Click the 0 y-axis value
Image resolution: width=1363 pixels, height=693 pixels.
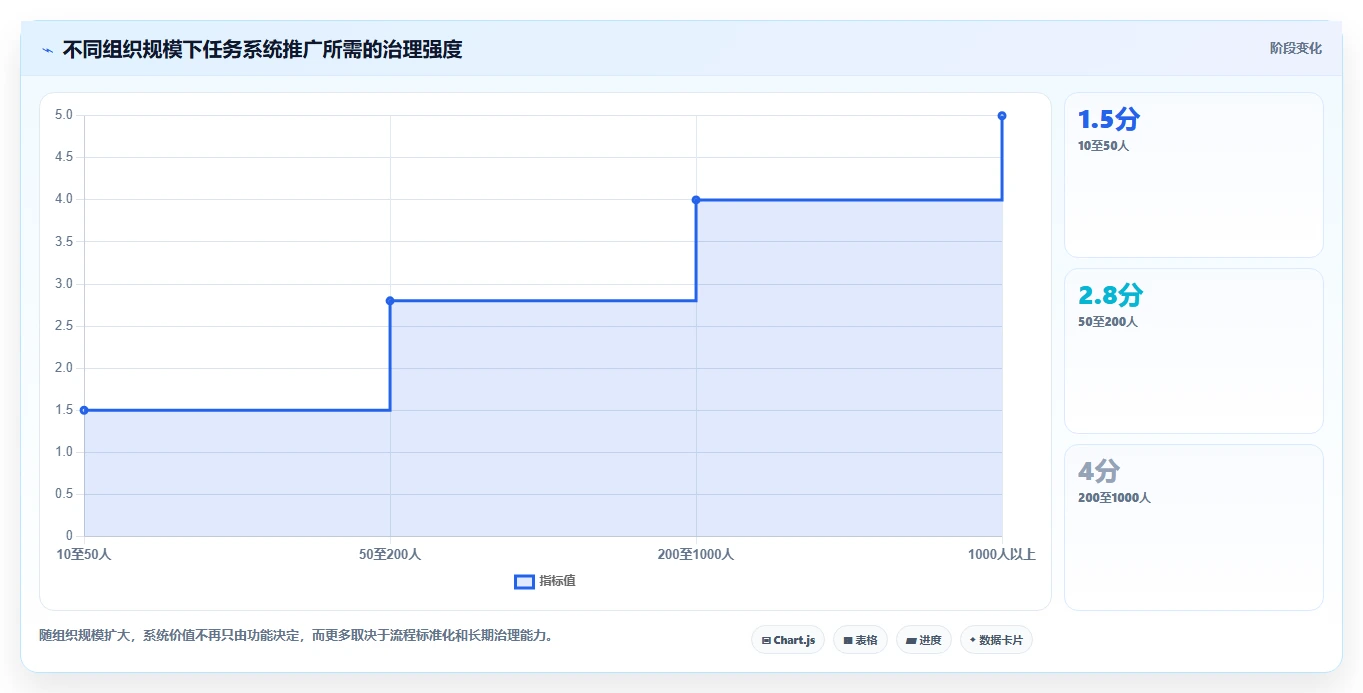[x=70, y=536]
